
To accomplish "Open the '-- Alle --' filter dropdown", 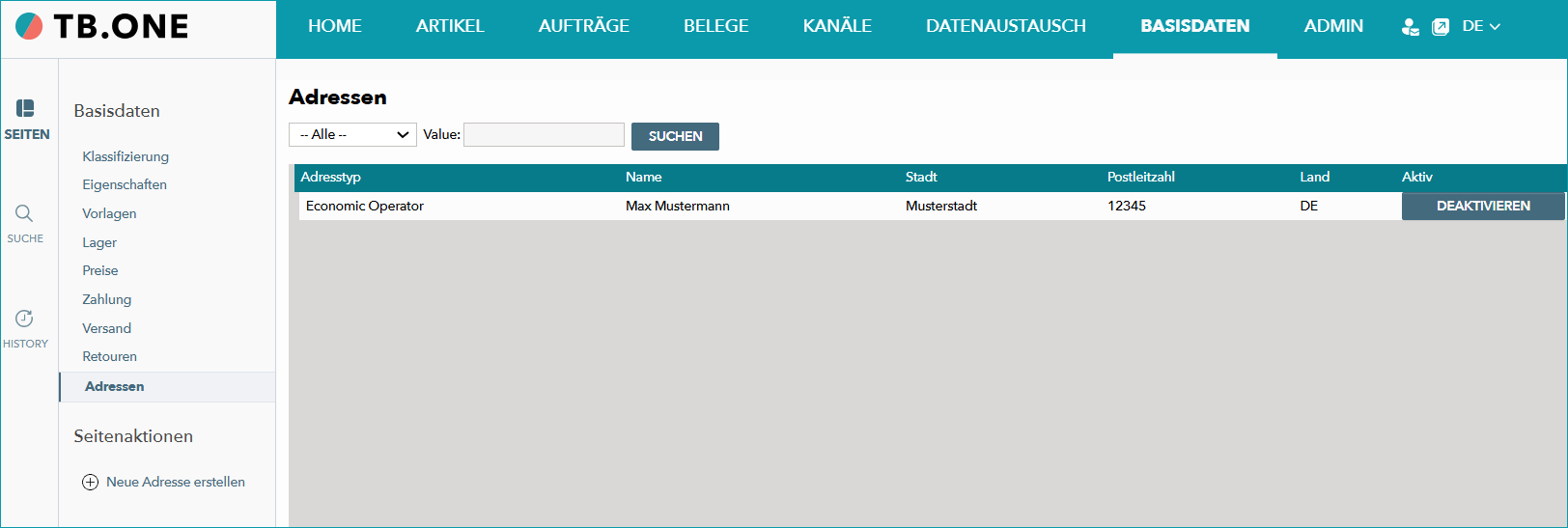I will [352, 134].
